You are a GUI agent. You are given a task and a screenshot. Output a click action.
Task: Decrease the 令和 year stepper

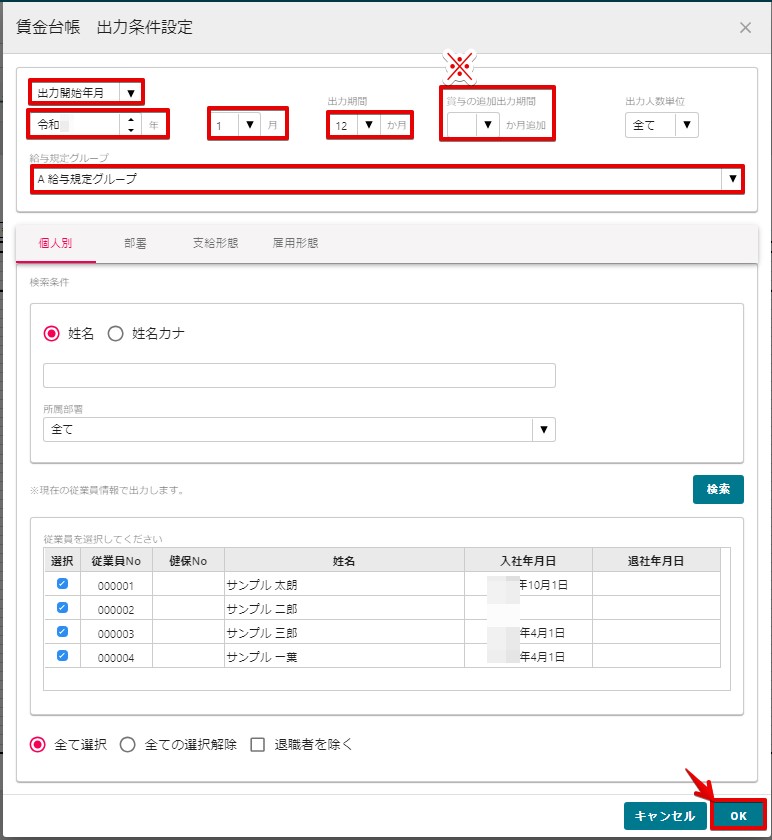coord(131,130)
